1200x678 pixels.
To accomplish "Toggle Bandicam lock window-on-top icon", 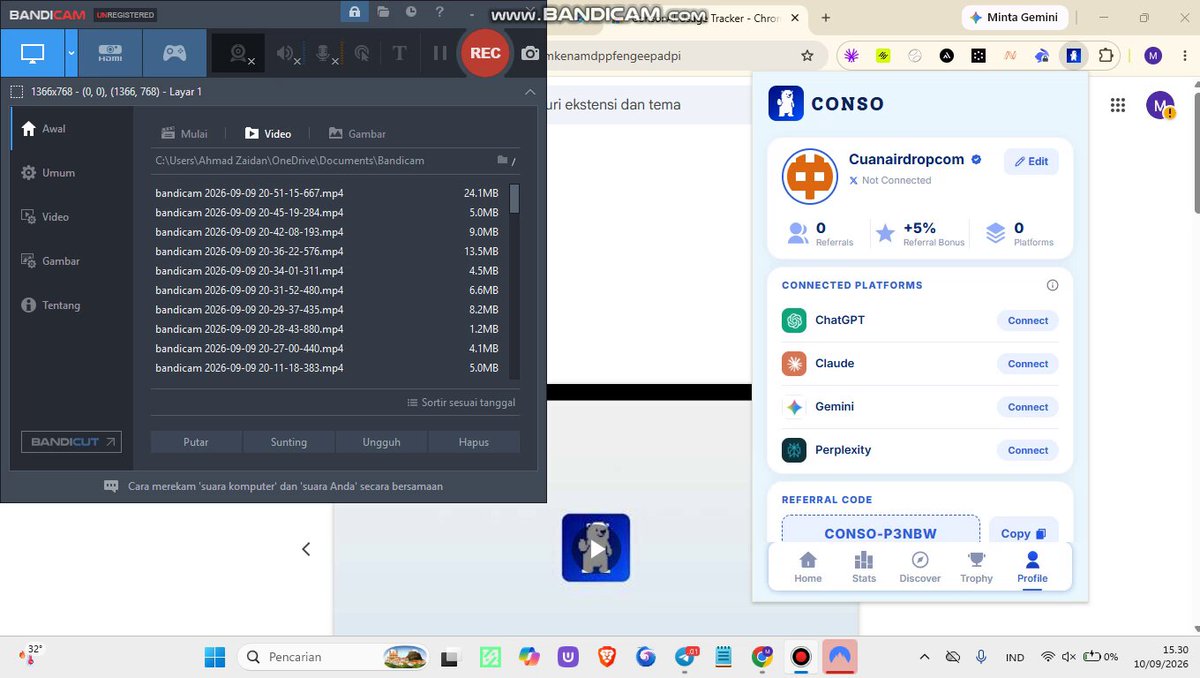I will 354,12.
